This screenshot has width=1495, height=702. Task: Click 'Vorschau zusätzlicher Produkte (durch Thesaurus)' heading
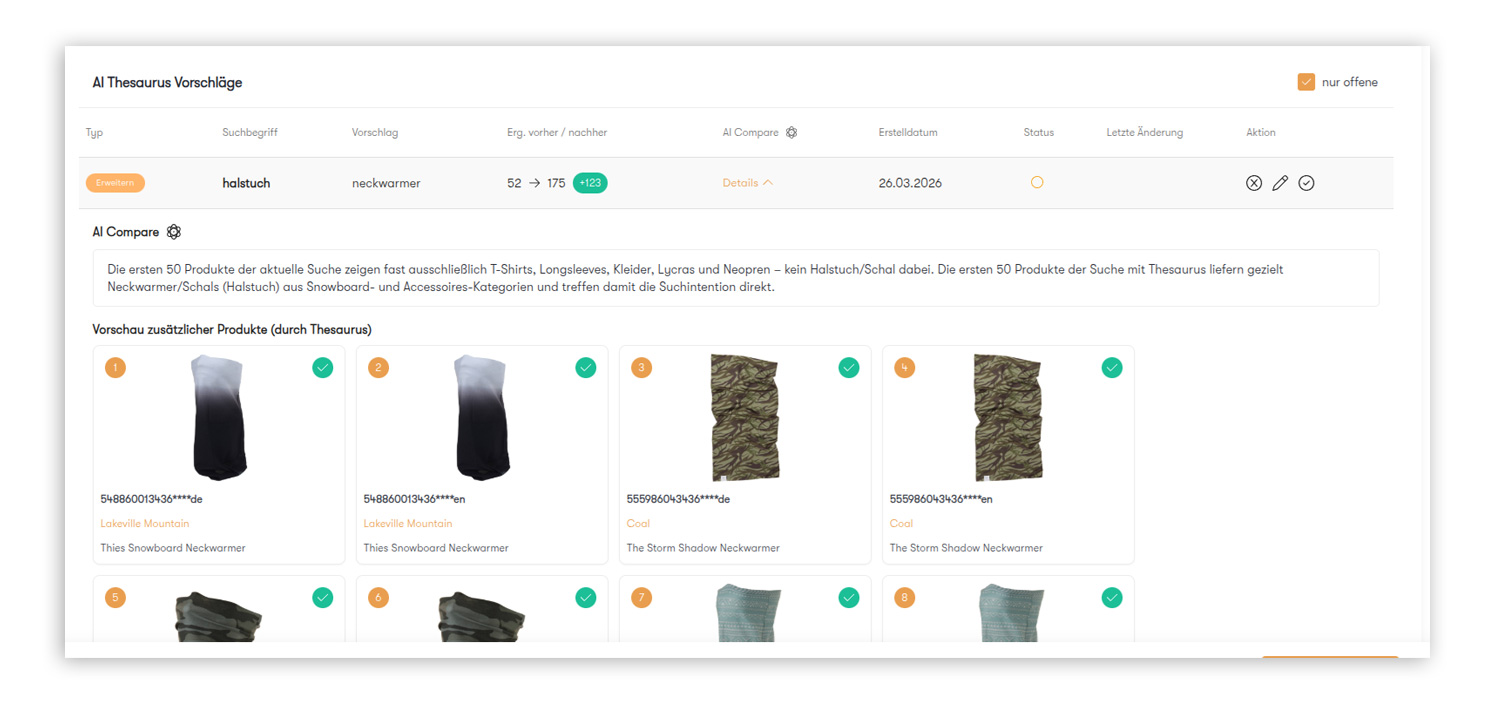(232, 329)
